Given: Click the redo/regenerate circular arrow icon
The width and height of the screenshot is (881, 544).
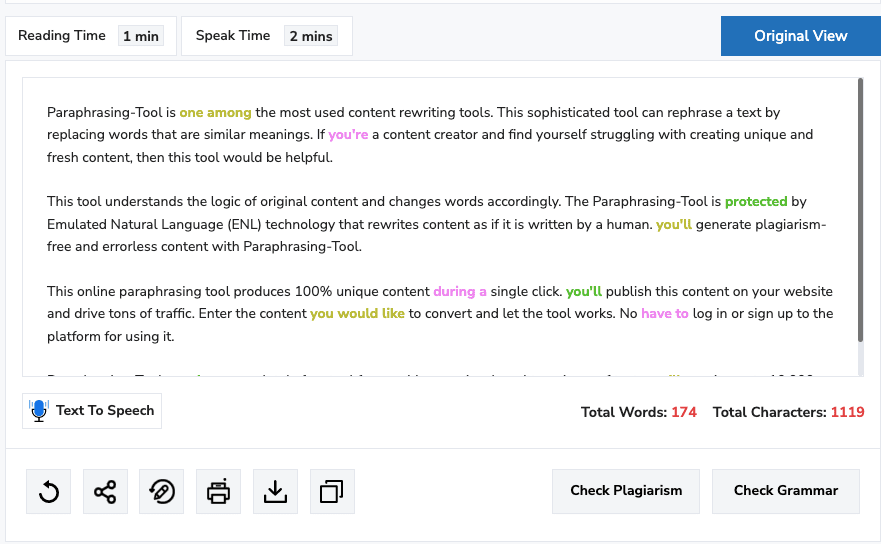Looking at the screenshot, I should 48,492.
